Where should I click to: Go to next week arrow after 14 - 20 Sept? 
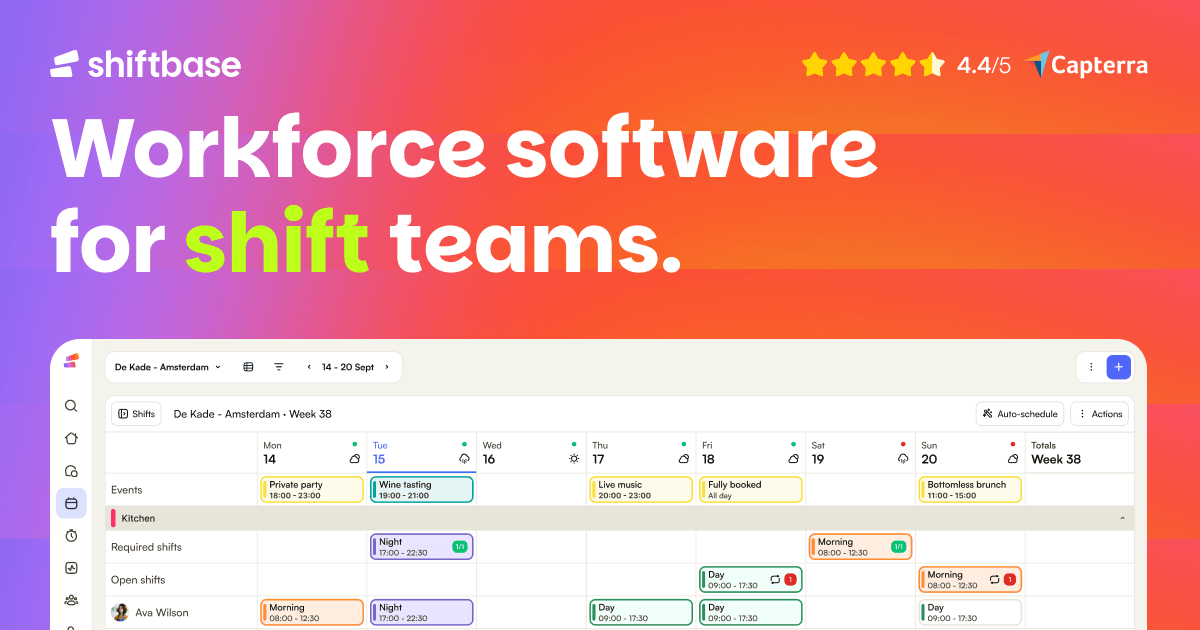[387, 367]
